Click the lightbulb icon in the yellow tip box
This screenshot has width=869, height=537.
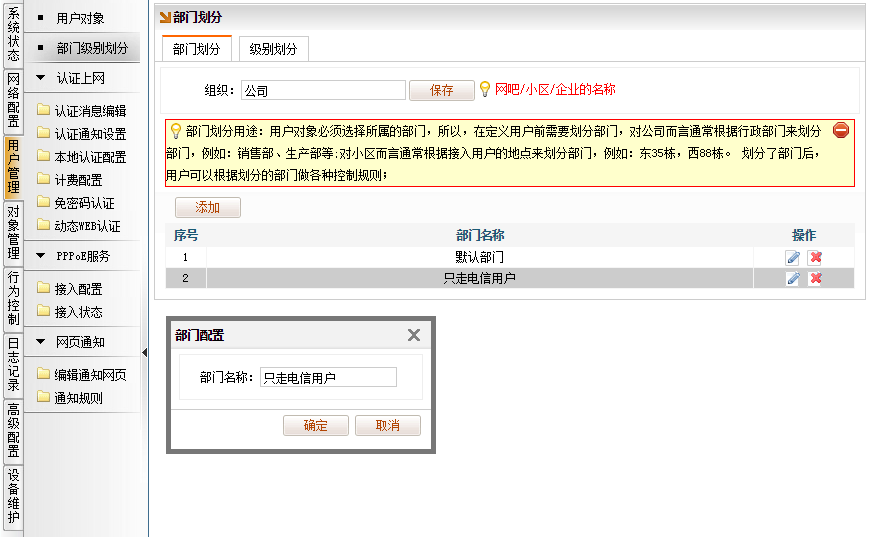pyautogui.click(x=176, y=131)
